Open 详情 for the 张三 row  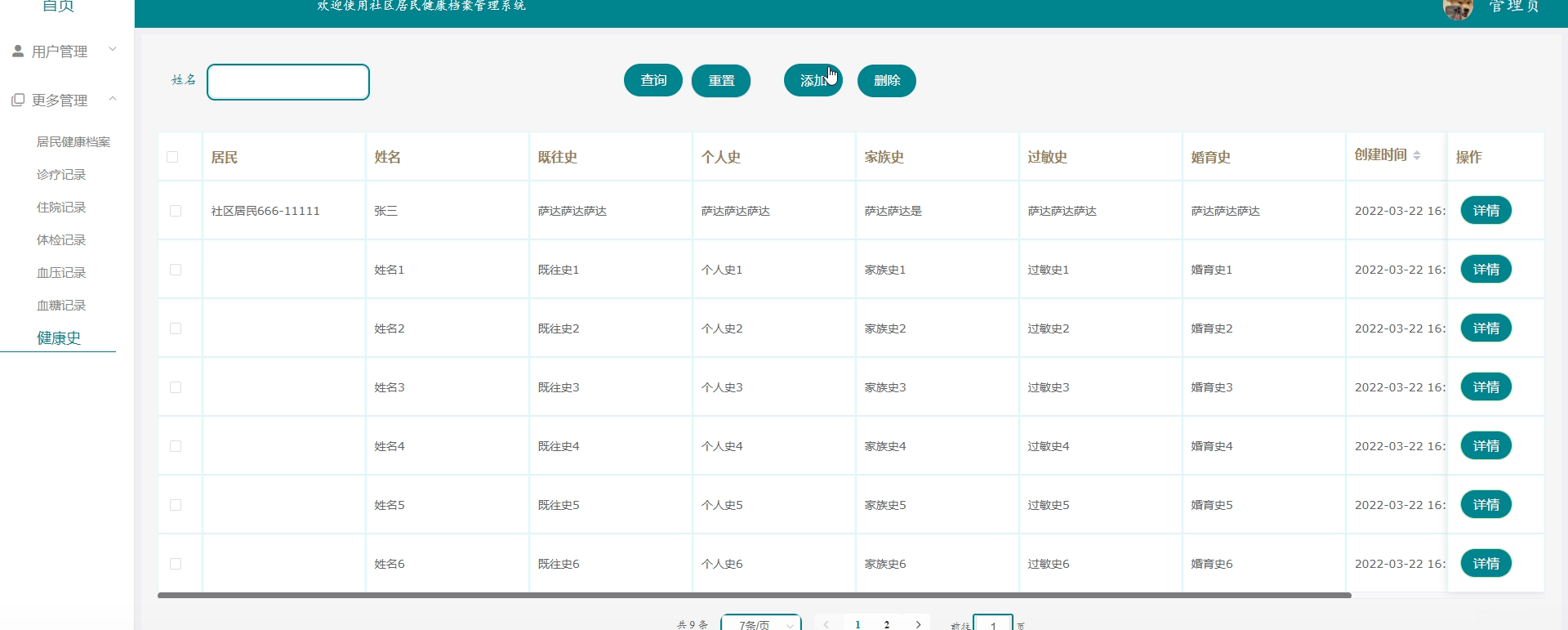click(x=1486, y=211)
